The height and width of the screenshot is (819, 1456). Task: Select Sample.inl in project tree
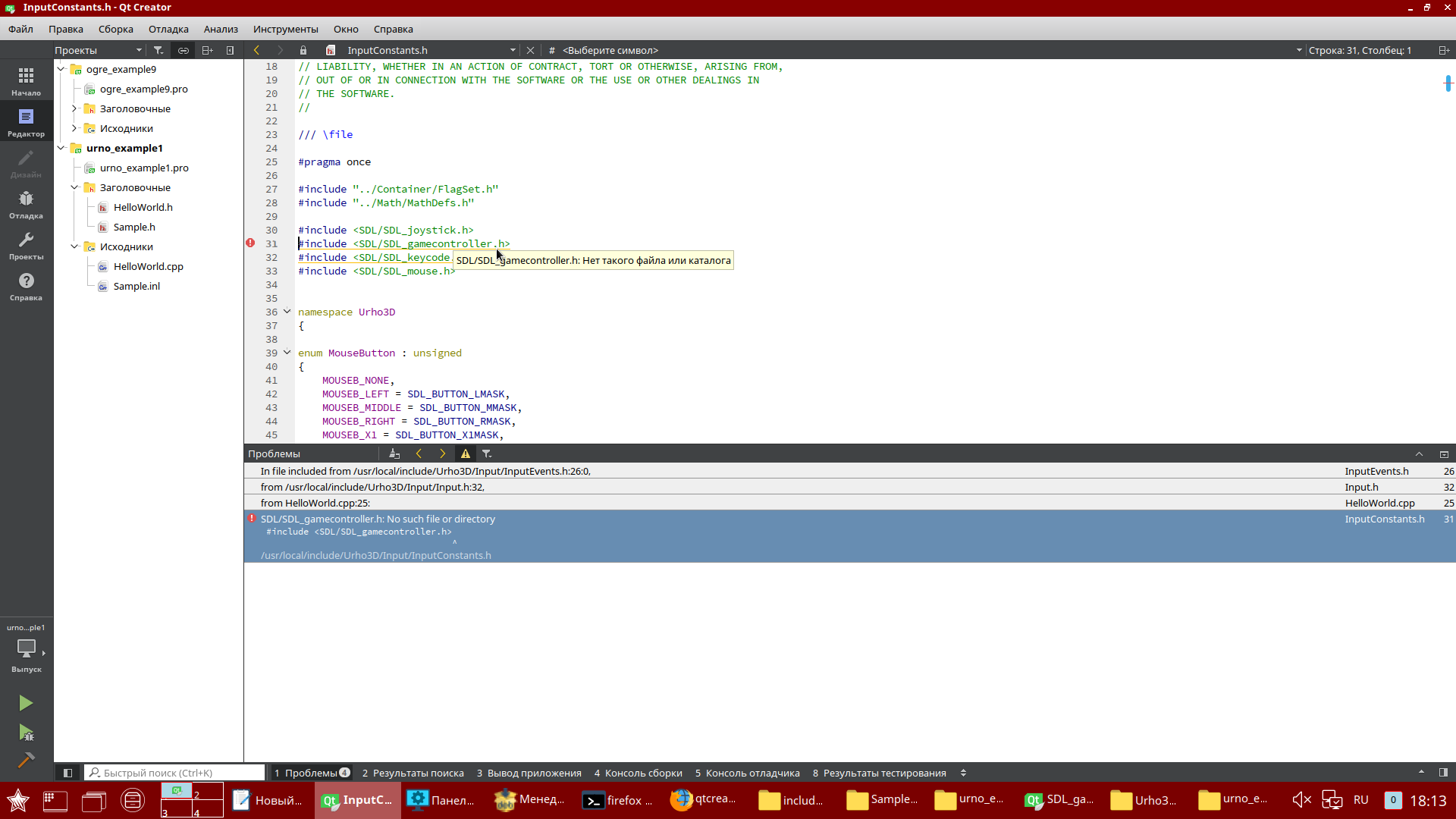tap(136, 286)
